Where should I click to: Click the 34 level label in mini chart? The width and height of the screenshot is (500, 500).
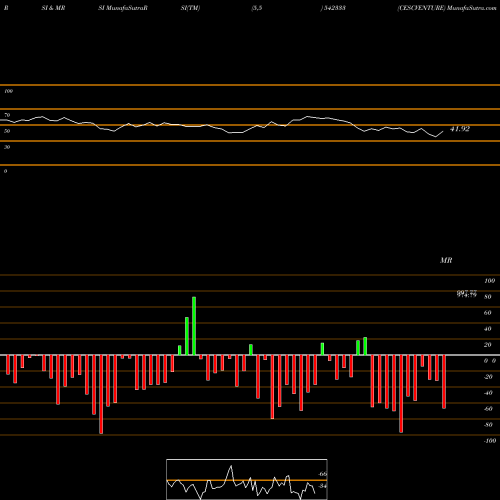[x=322, y=486]
